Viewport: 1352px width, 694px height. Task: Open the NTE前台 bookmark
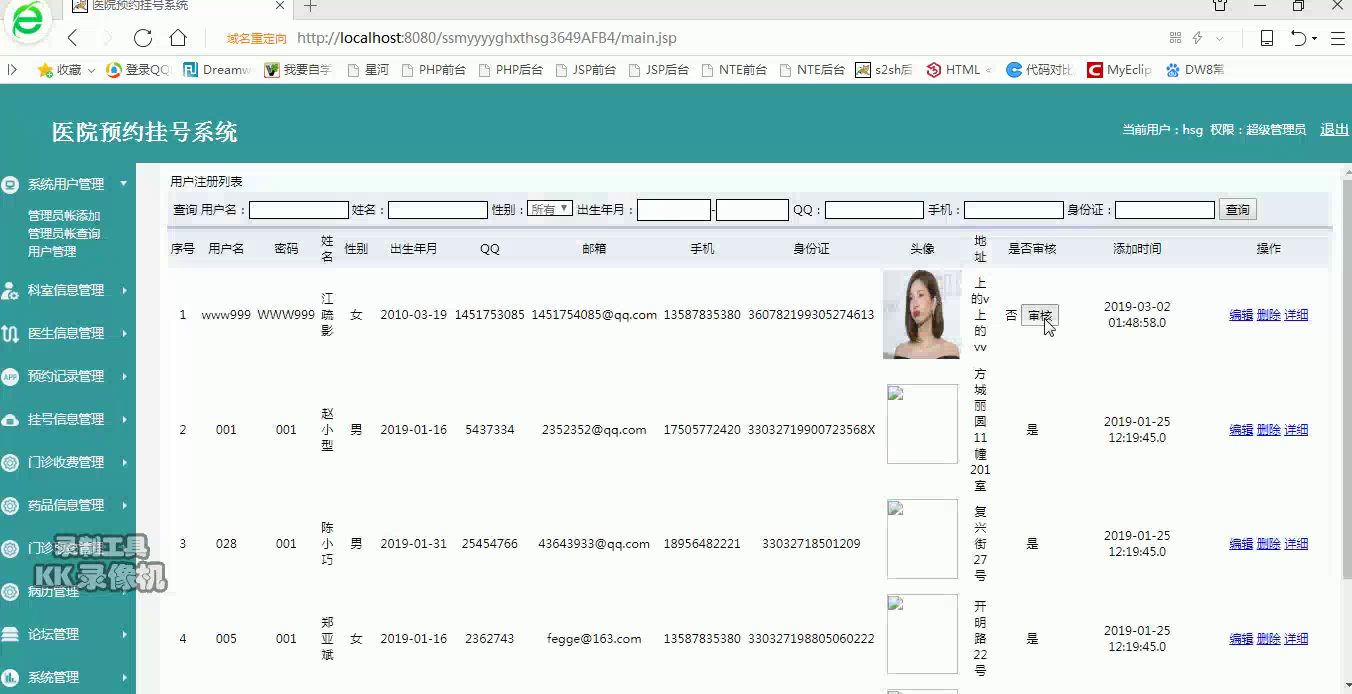tap(734, 70)
